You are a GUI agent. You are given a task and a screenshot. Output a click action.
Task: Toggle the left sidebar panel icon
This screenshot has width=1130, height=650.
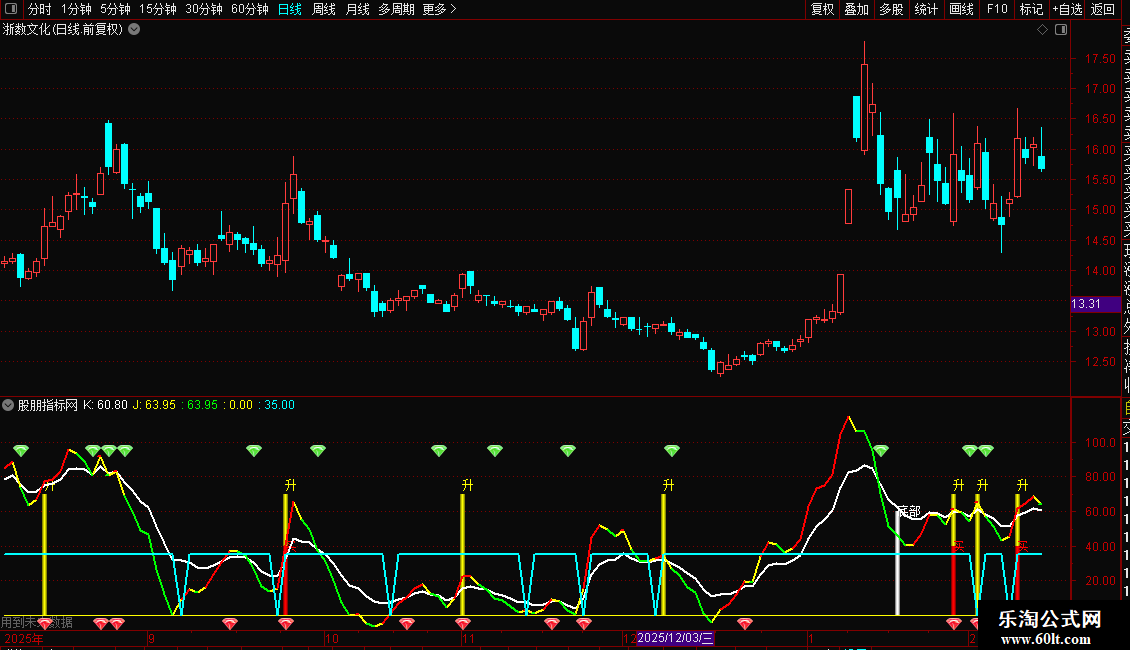coord(11,9)
